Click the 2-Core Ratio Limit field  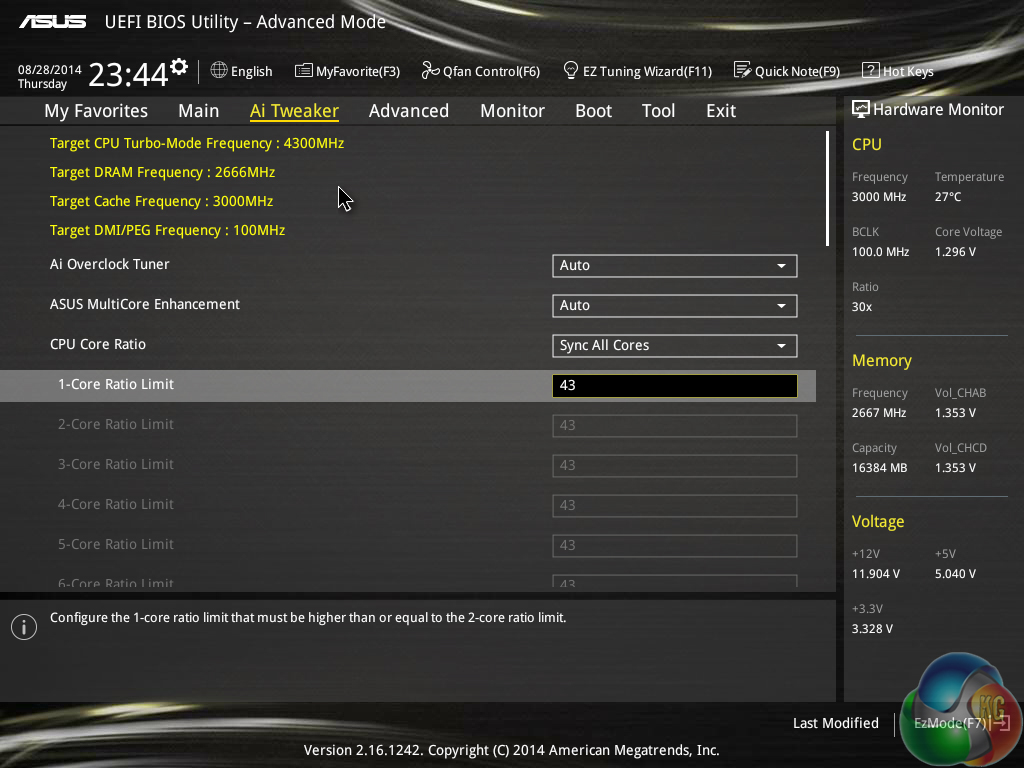tap(675, 426)
